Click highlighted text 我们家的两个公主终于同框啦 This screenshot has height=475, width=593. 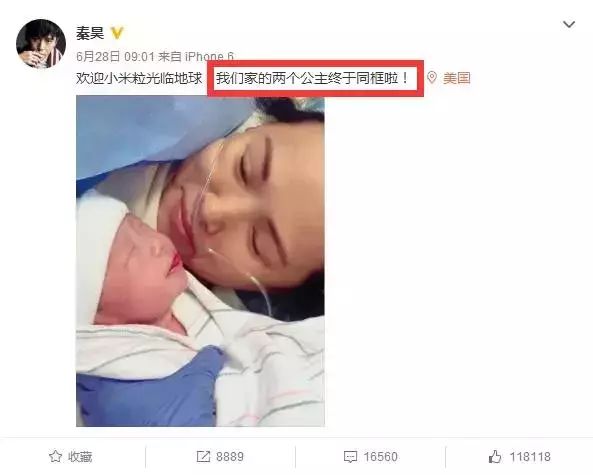[x=312, y=78]
